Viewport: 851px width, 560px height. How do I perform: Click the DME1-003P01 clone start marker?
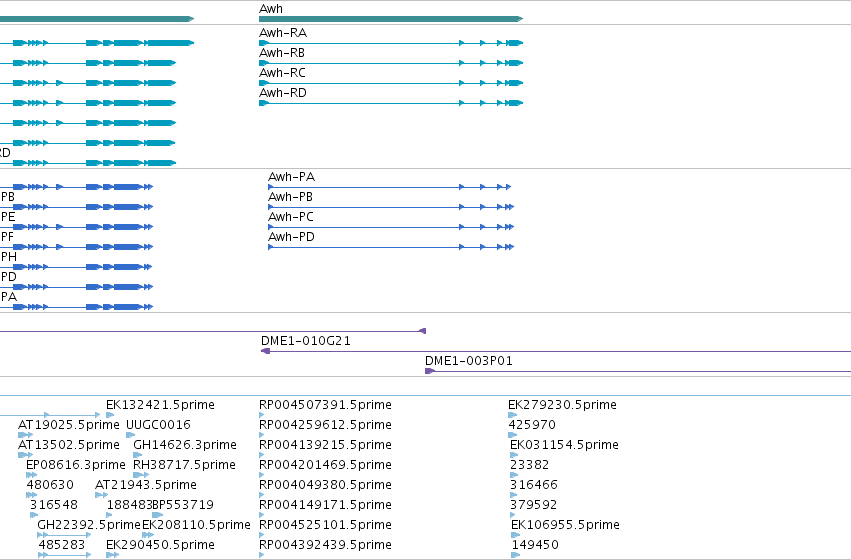pyautogui.click(x=430, y=371)
